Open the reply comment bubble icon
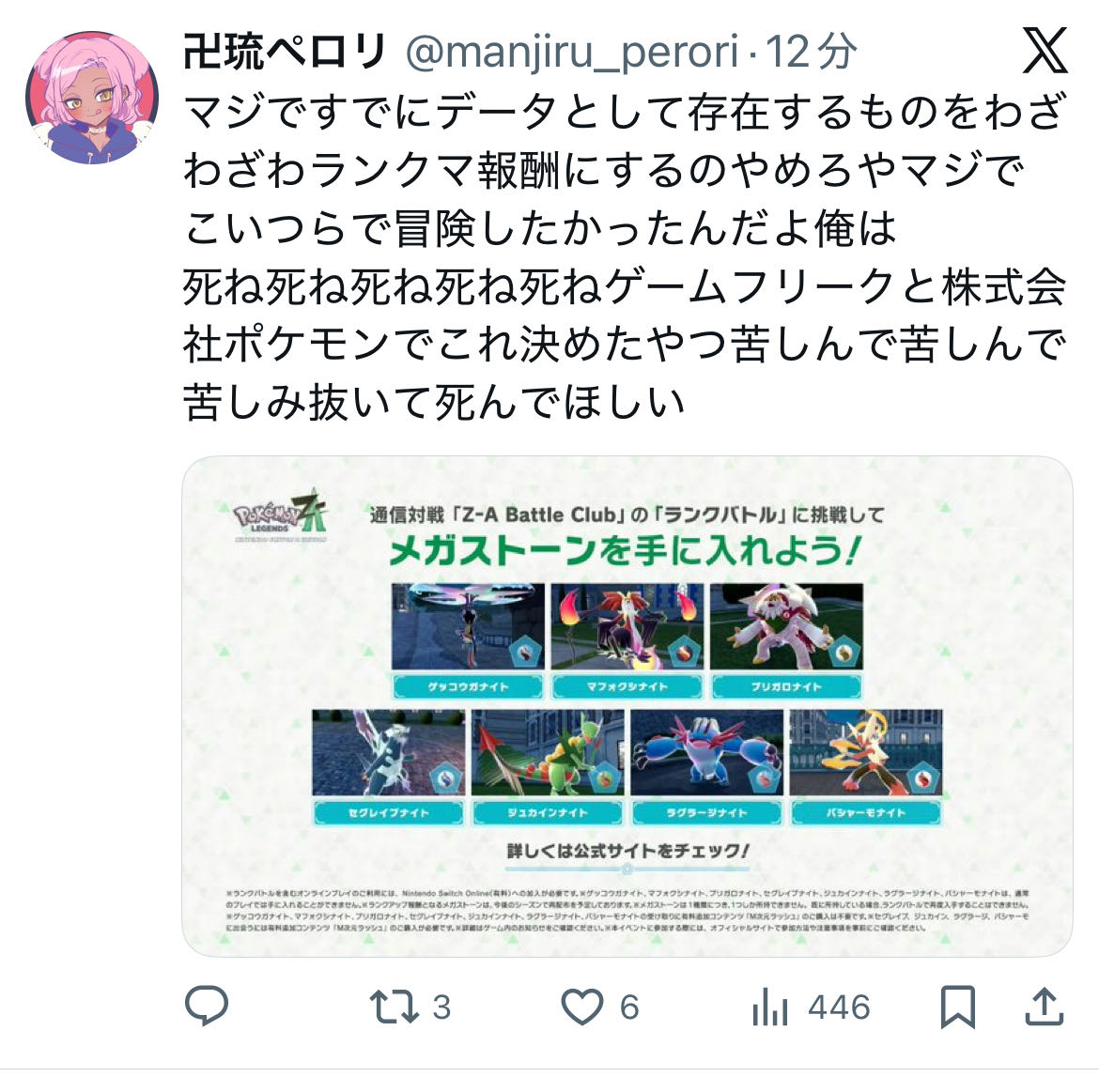This screenshot has width=1099, height=1092. point(206,1006)
